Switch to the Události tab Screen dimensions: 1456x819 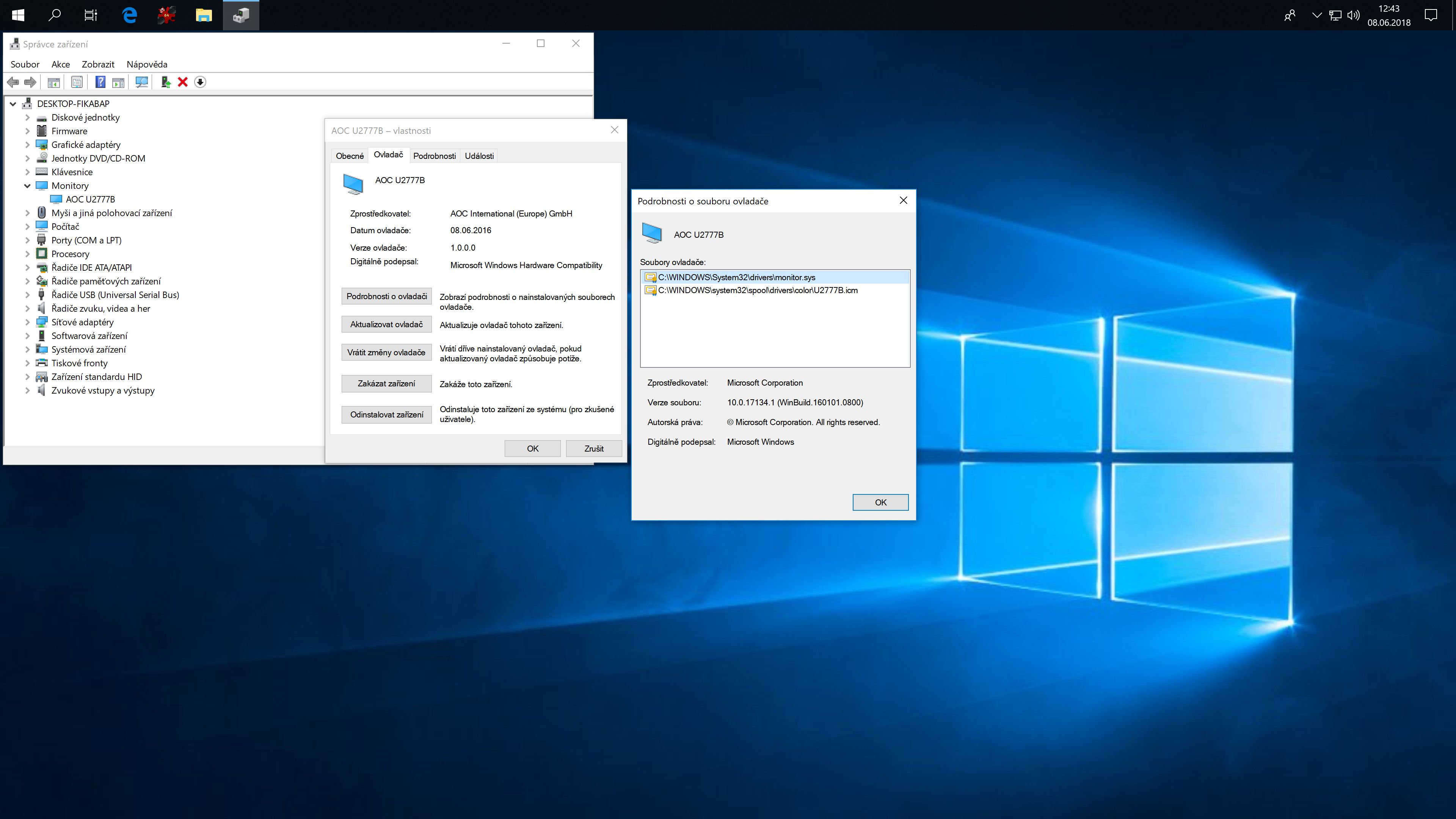(479, 156)
